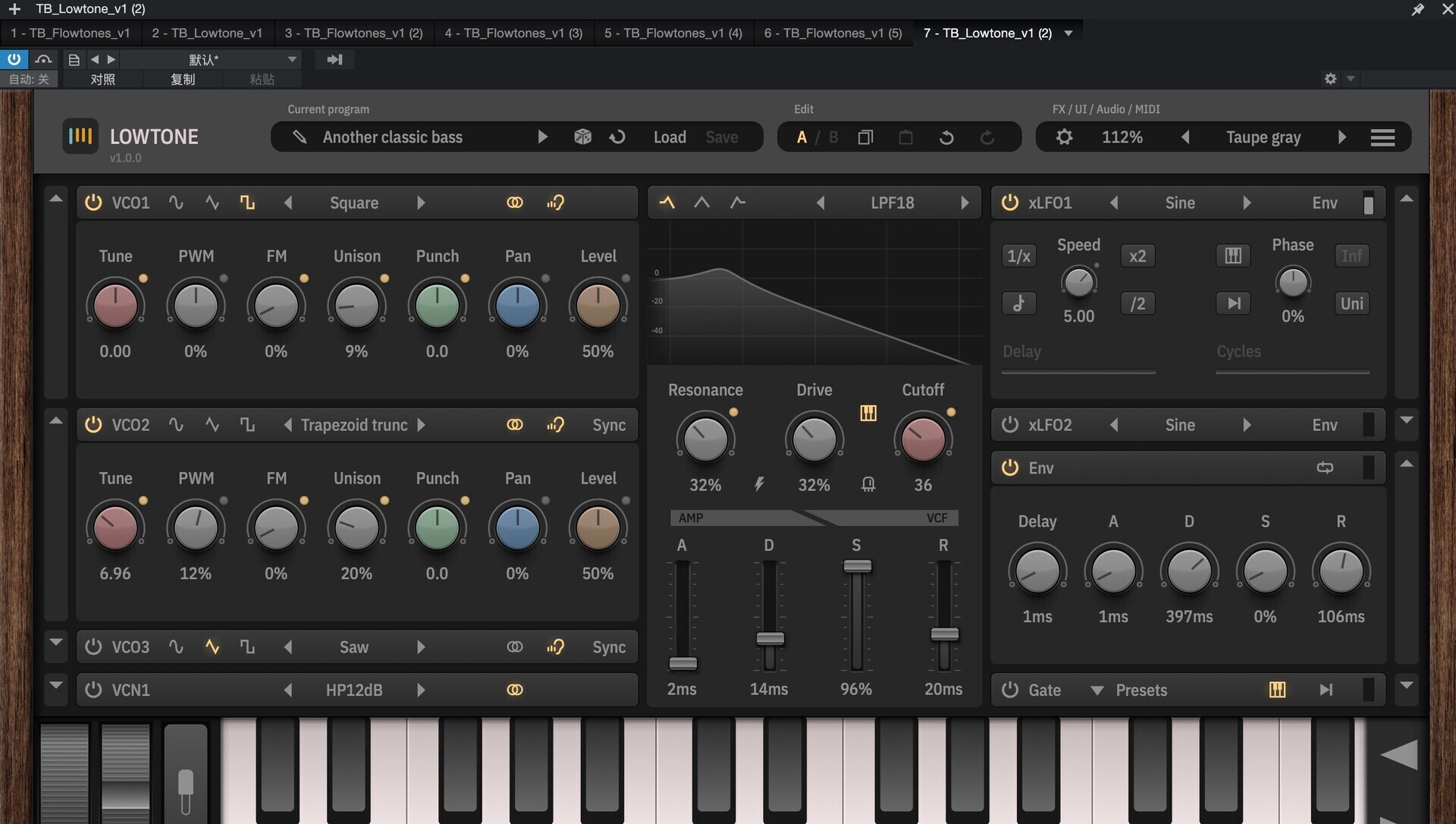Expand the VCN1 panel with its down arrow
This screenshot has width=1456, height=824.
[56, 685]
